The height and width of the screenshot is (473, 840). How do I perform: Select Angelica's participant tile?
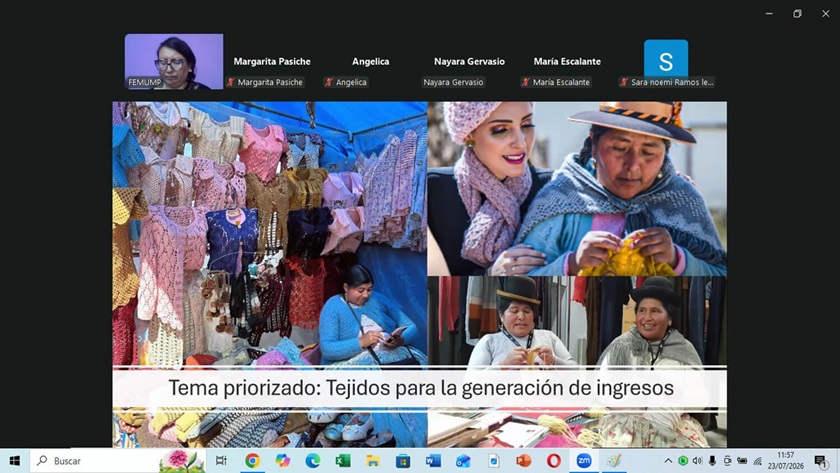pyautogui.click(x=371, y=62)
